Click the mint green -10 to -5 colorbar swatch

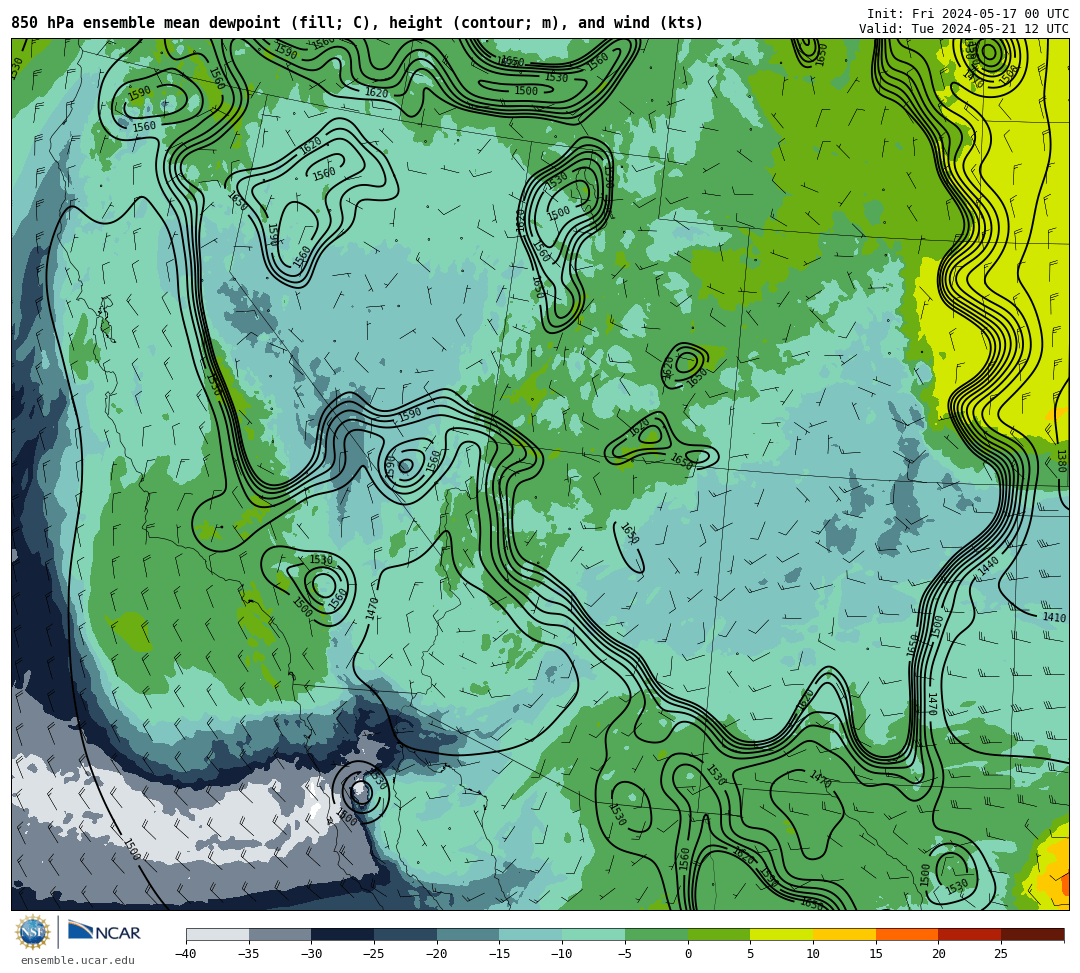coord(594,934)
